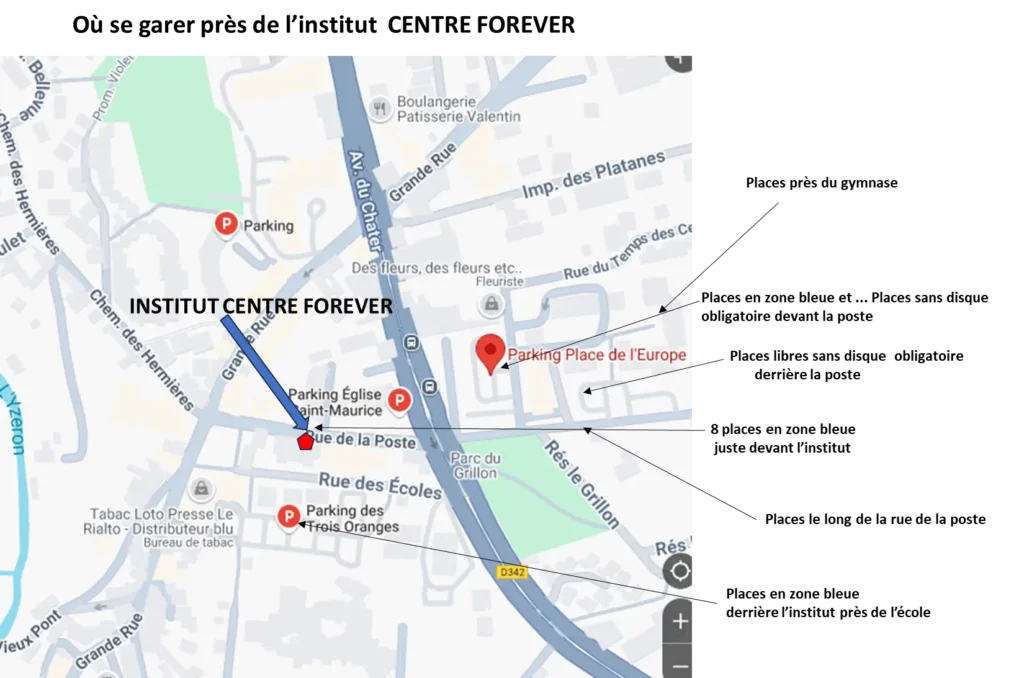
Task: Click the 'Parc du Grillon' label
Action: pos(475,466)
